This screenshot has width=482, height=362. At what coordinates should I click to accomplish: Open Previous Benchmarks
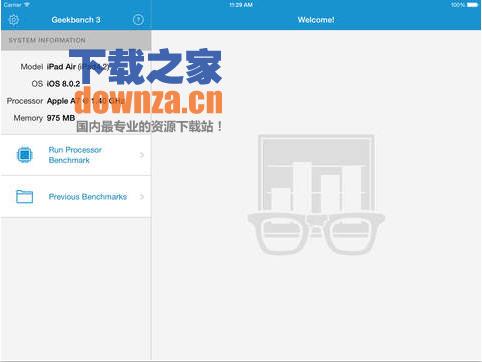click(76, 197)
